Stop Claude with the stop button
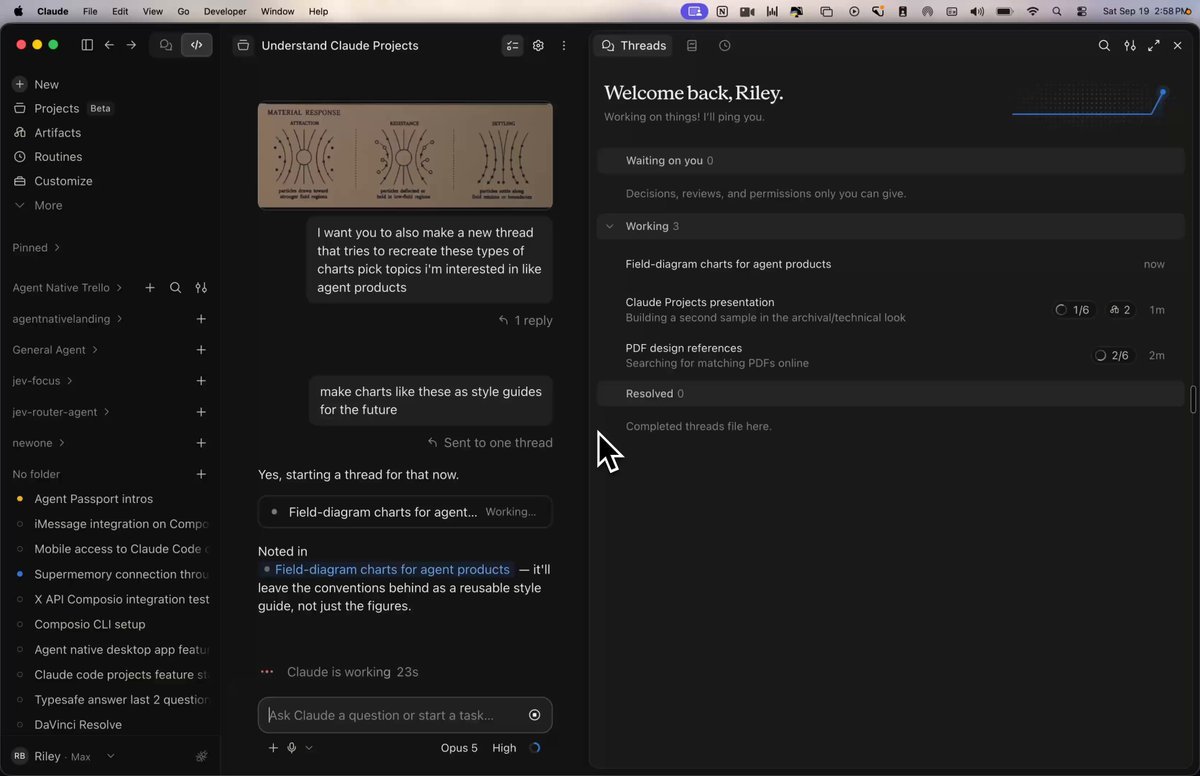Screen dimensions: 1200x776 click(x=534, y=715)
